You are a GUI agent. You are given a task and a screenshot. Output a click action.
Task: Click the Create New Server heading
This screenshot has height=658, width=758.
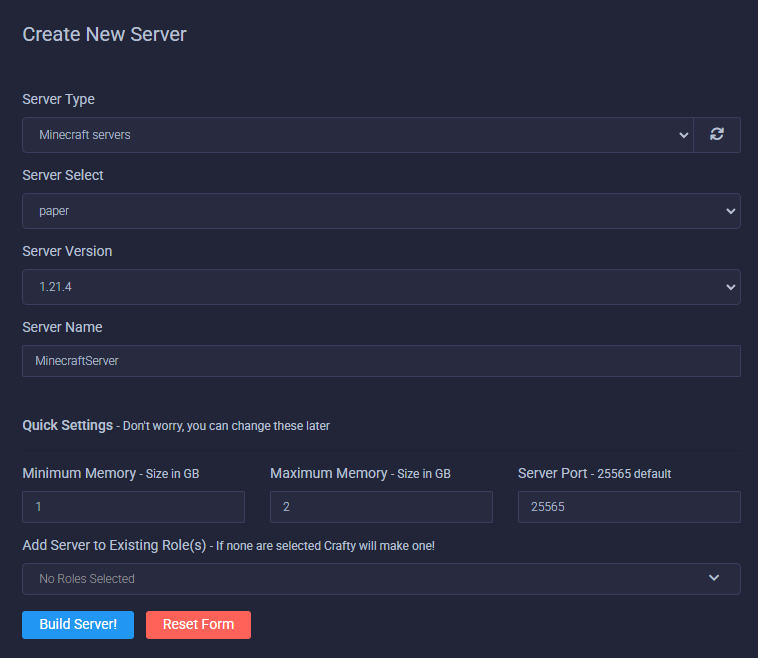tap(104, 34)
